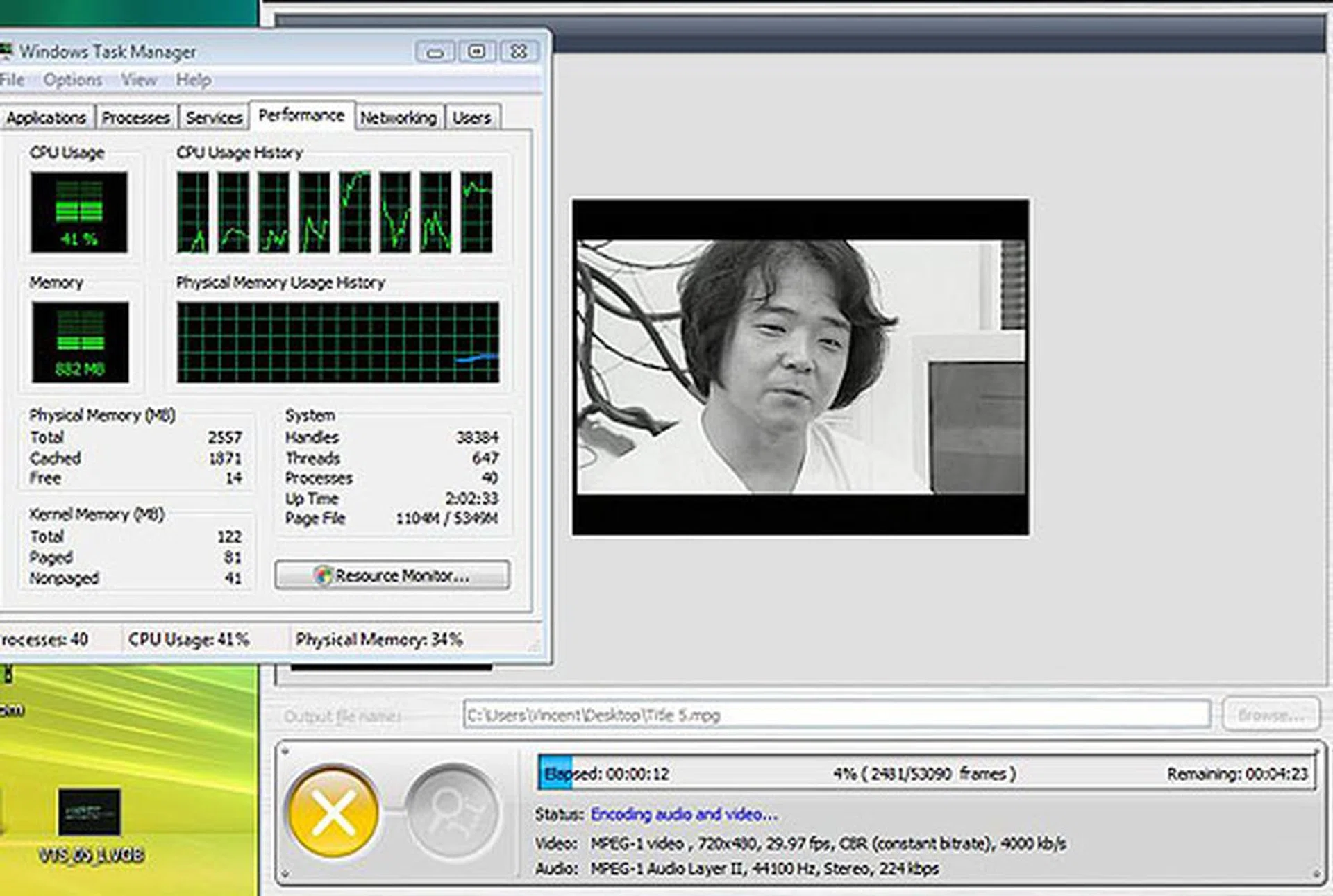Click the first CPU Usage History core graph
The width and height of the screenshot is (1333, 896).
pyautogui.click(x=193, y=212)
